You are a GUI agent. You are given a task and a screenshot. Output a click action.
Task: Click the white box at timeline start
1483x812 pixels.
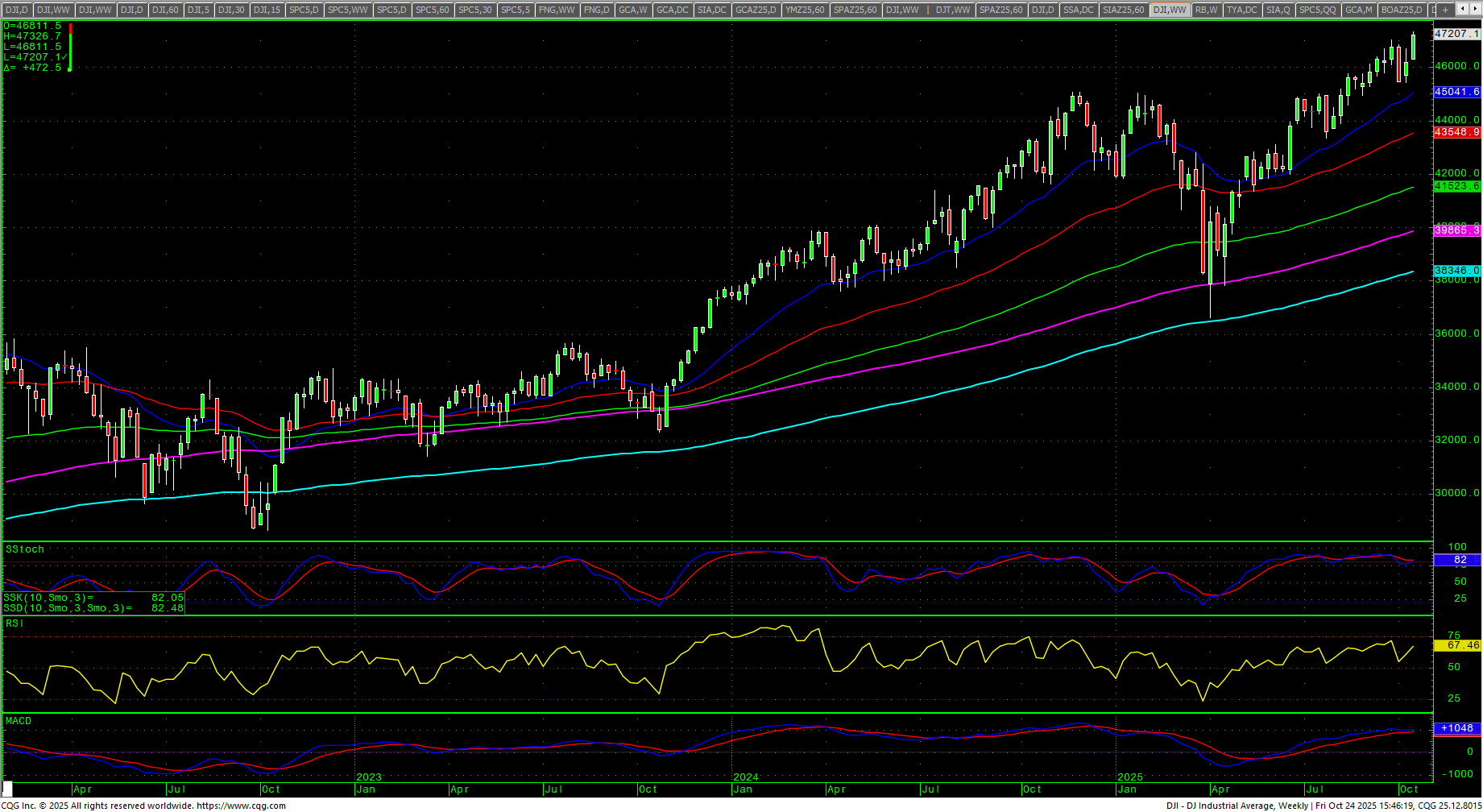[7, 789]
